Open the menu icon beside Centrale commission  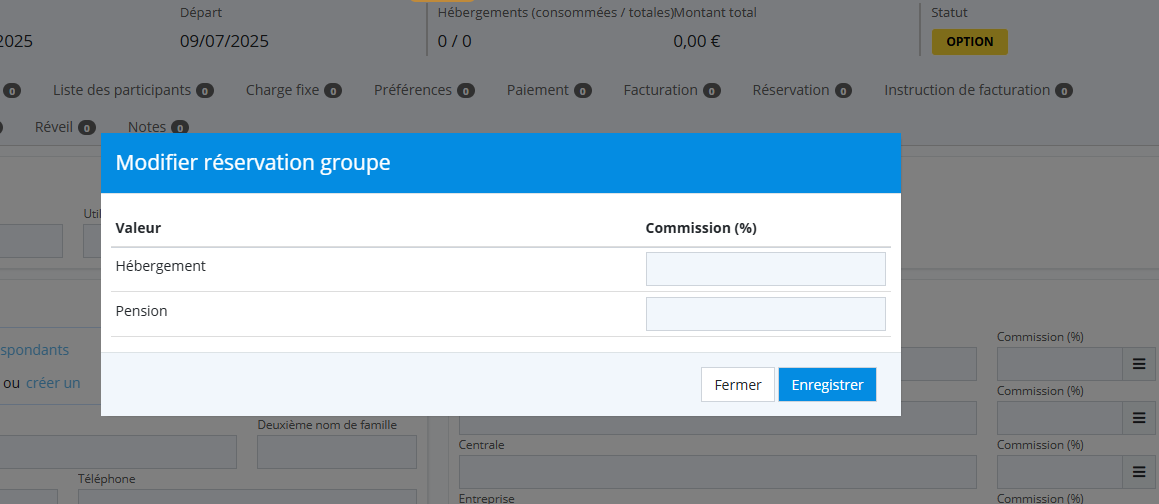[1138, 471]
